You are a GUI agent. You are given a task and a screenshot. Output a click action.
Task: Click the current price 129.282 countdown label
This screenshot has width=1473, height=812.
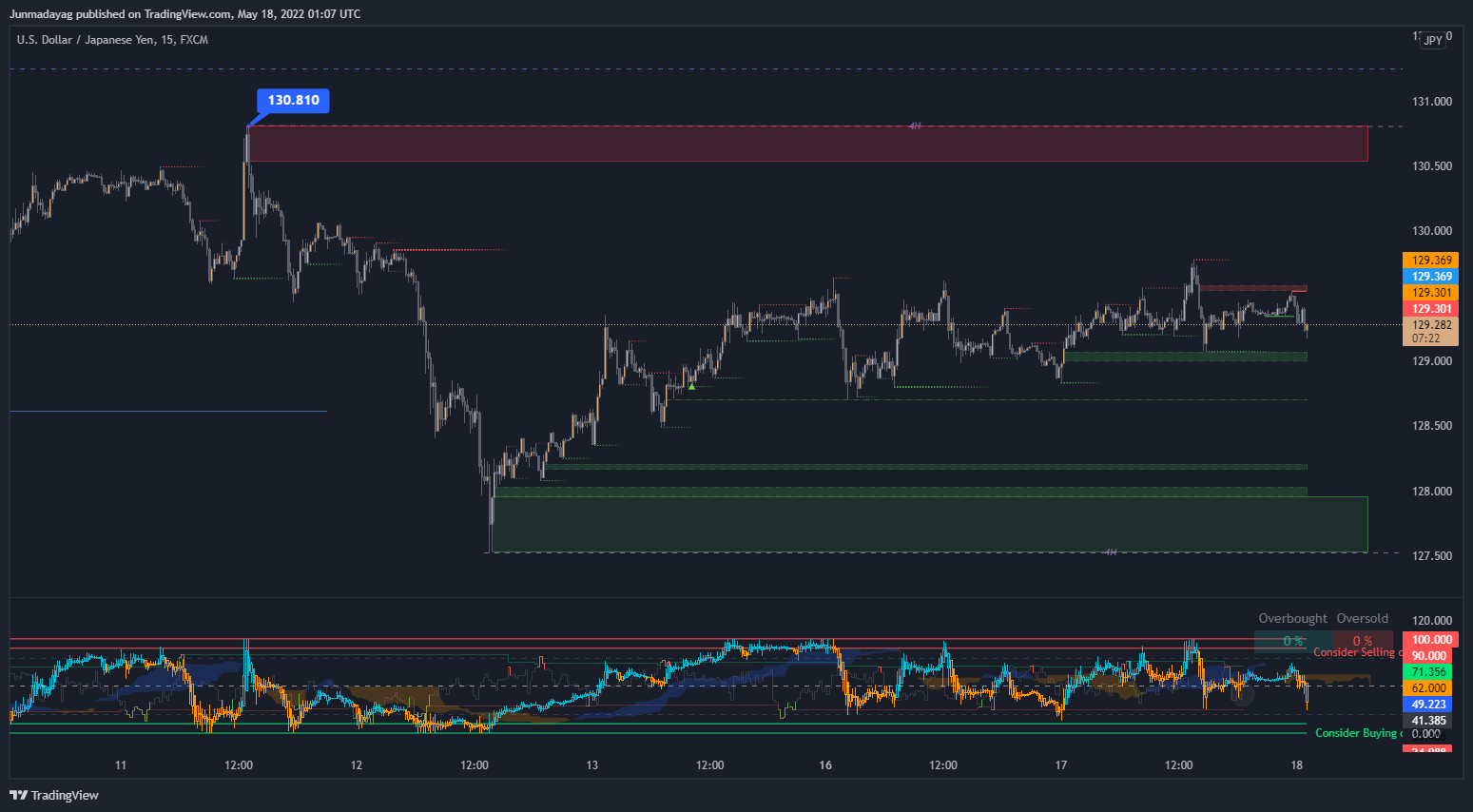[1430, 331]
